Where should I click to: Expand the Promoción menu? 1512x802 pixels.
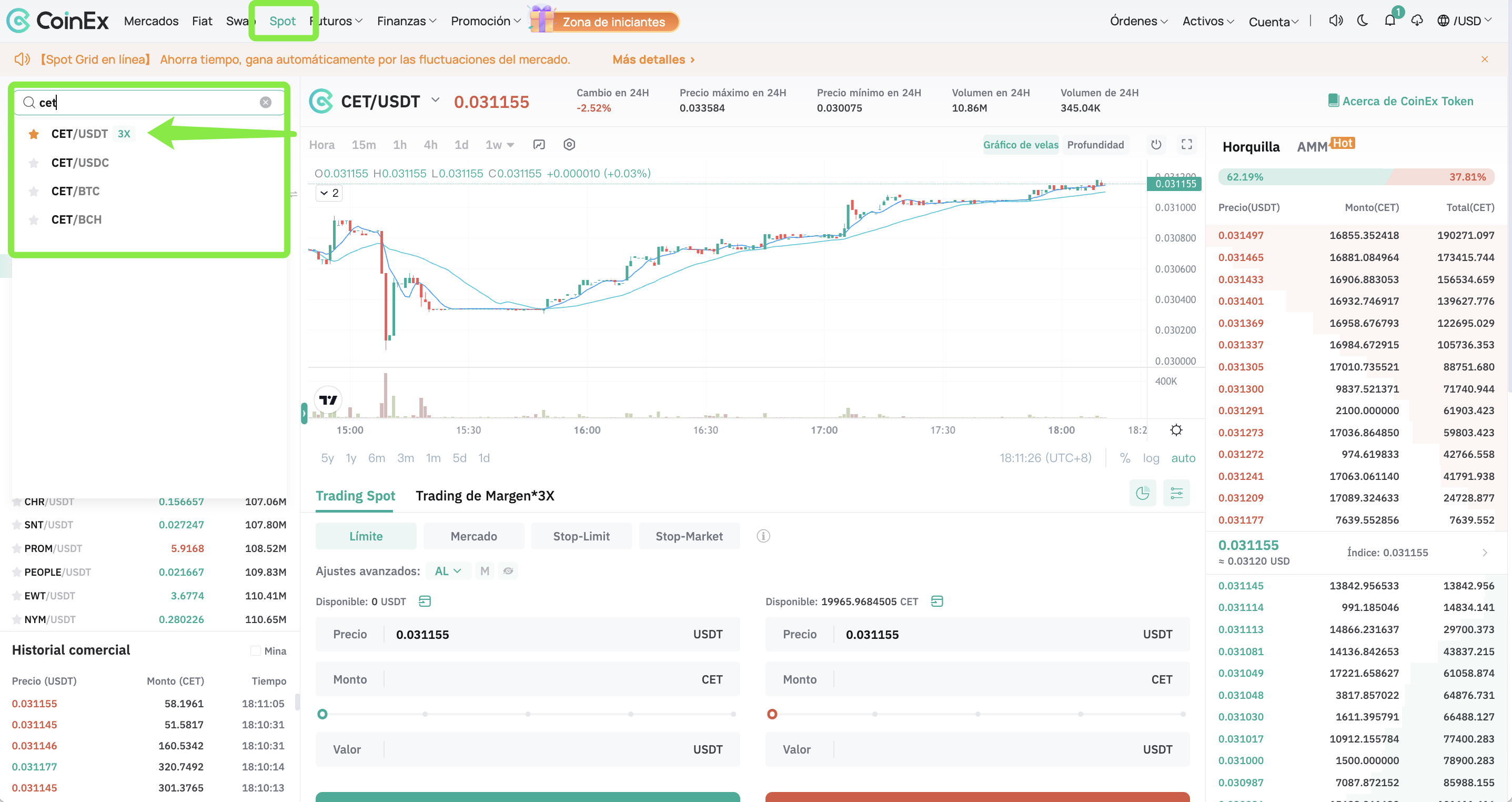click(486, 21)
